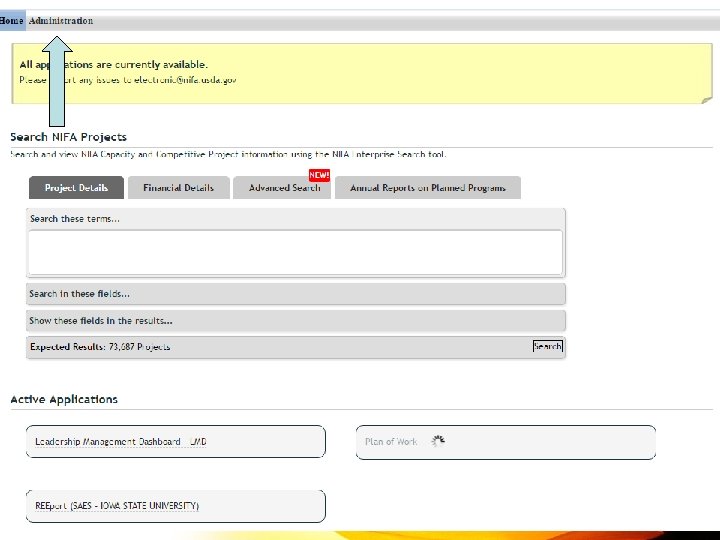Viewport: 720px width, 540px height.
Task: Open the Advanced Search tab
Action: point(282,187)
